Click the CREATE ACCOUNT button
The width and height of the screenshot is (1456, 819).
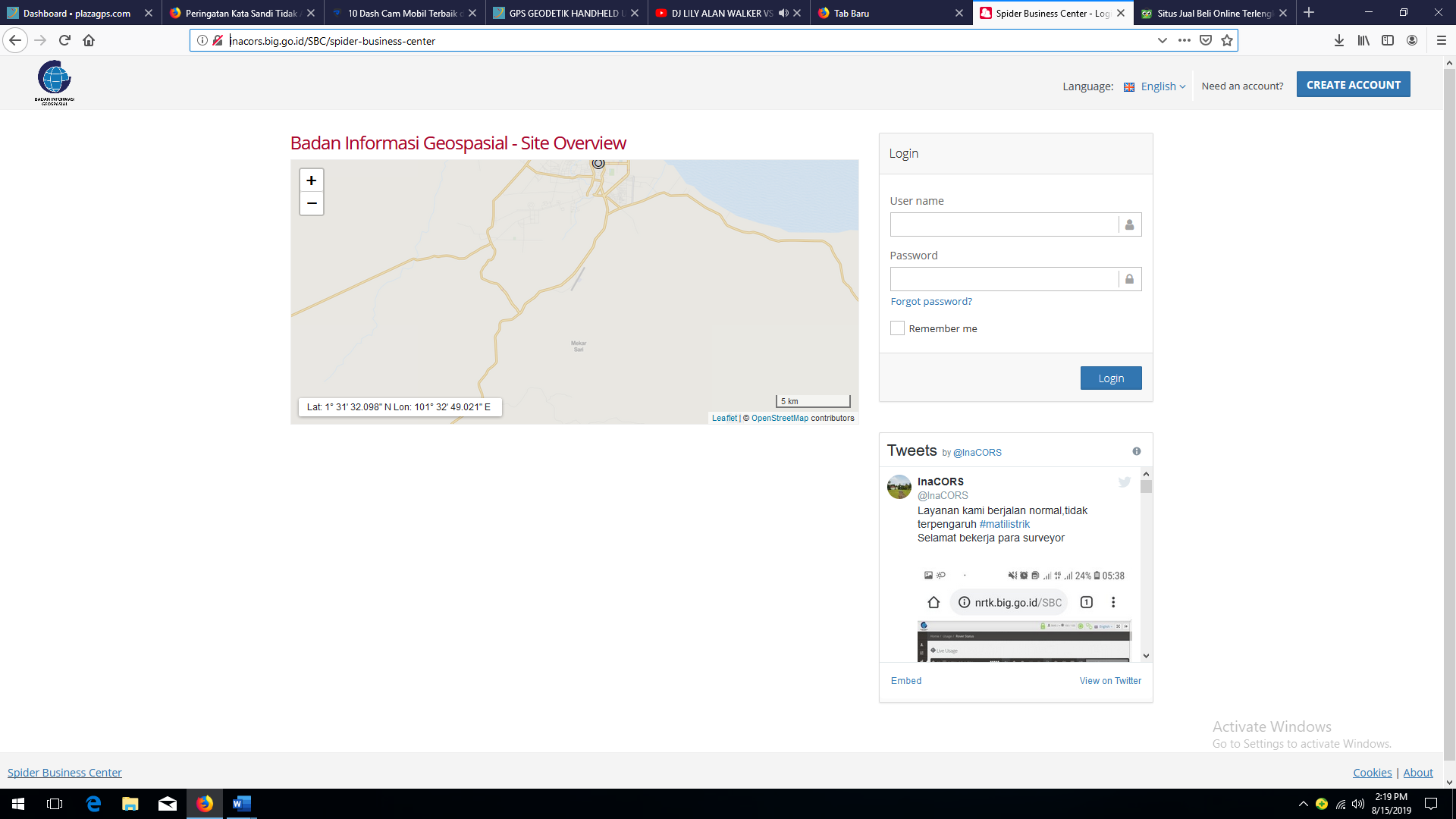point(1353,85)
